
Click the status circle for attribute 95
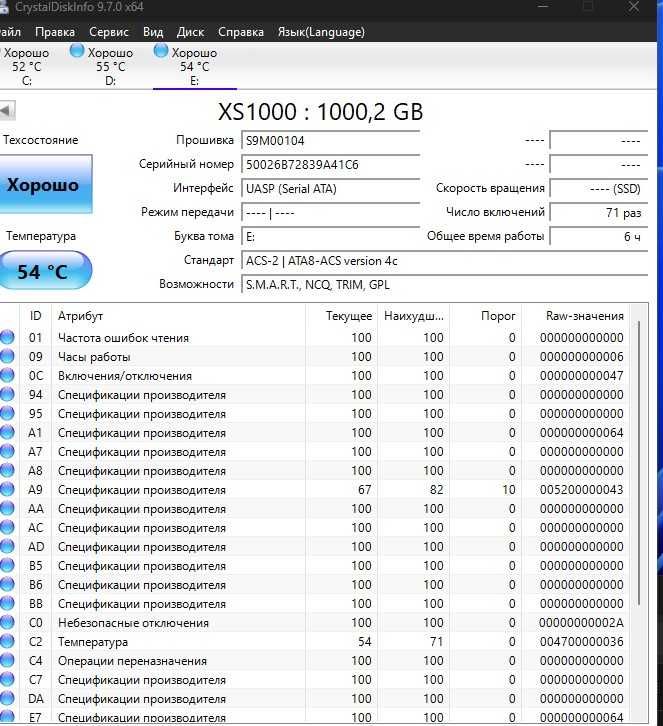pos(7,413)
